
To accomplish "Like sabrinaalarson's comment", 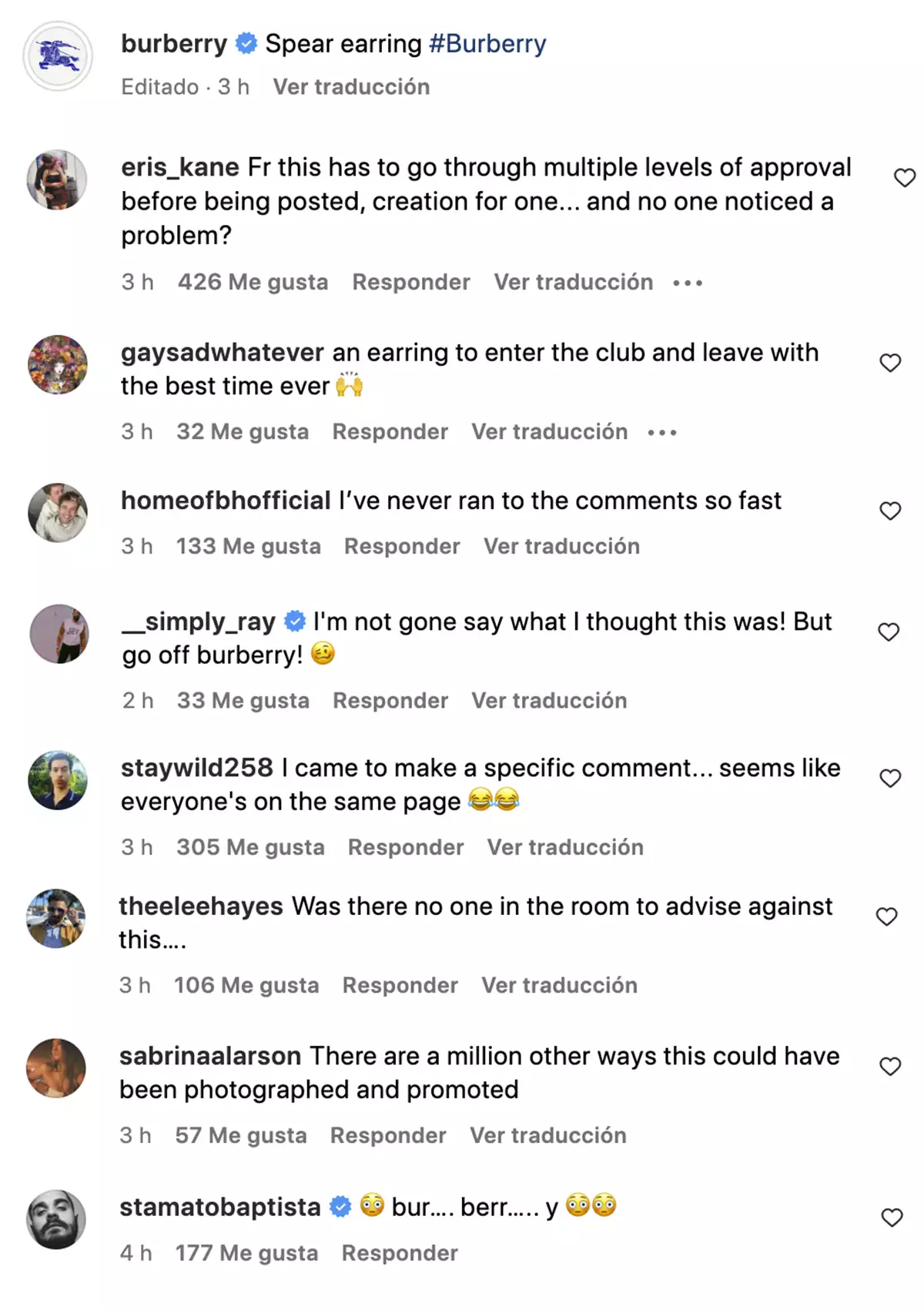I will 890,1067.
